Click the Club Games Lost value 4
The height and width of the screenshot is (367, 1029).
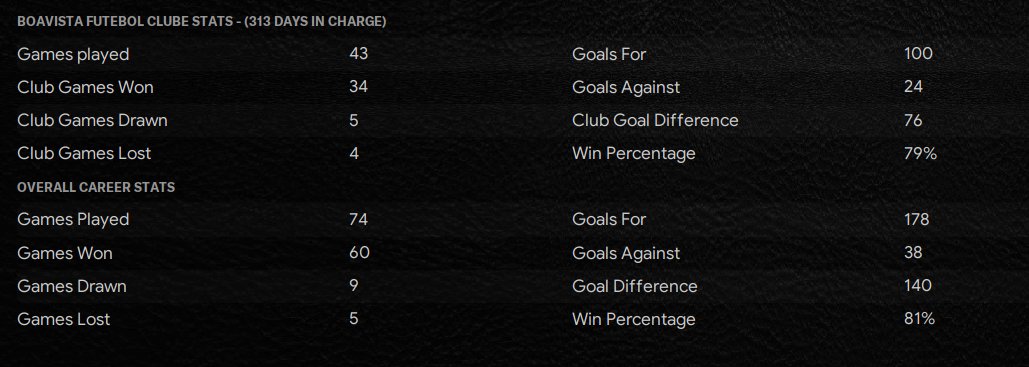[354, 154]
